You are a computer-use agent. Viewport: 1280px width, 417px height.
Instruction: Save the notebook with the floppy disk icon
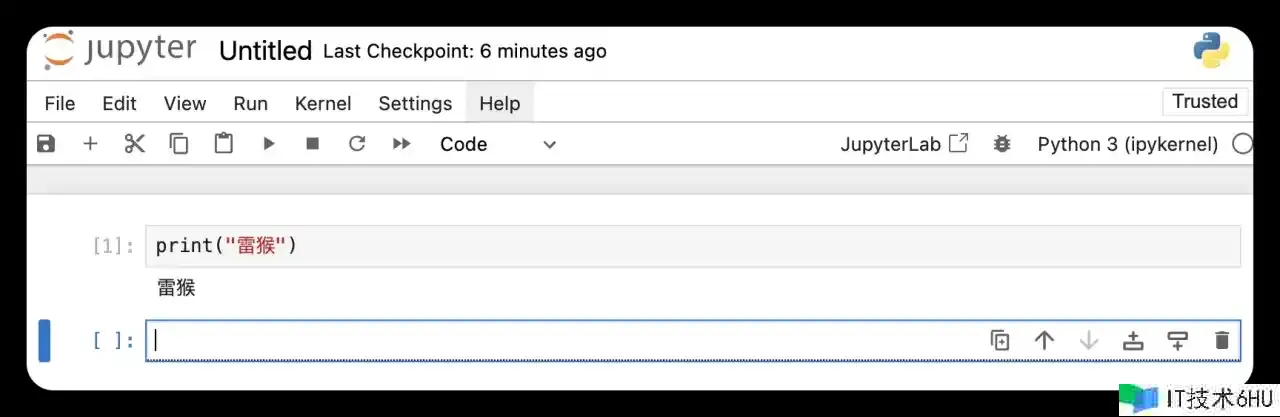(46, 144)
